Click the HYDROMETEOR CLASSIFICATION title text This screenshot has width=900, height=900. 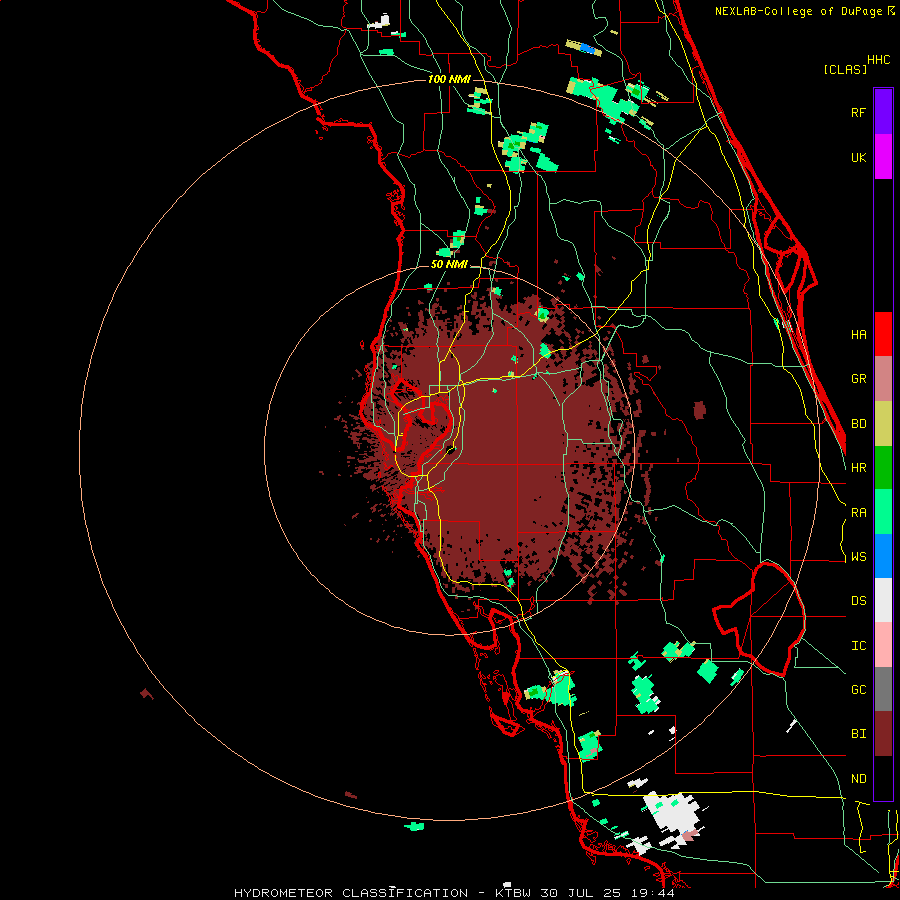tap(351, 893)
